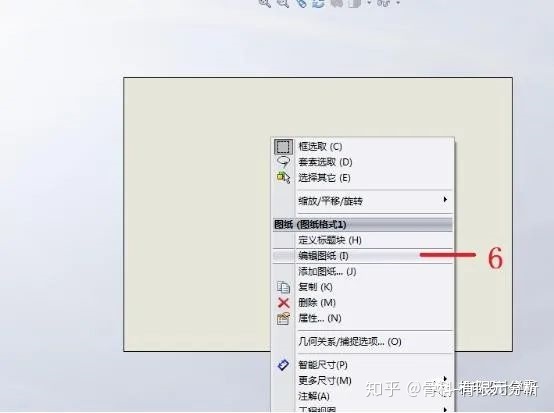Activate the Smart Dimension (智能尺寸) icon

283,365
